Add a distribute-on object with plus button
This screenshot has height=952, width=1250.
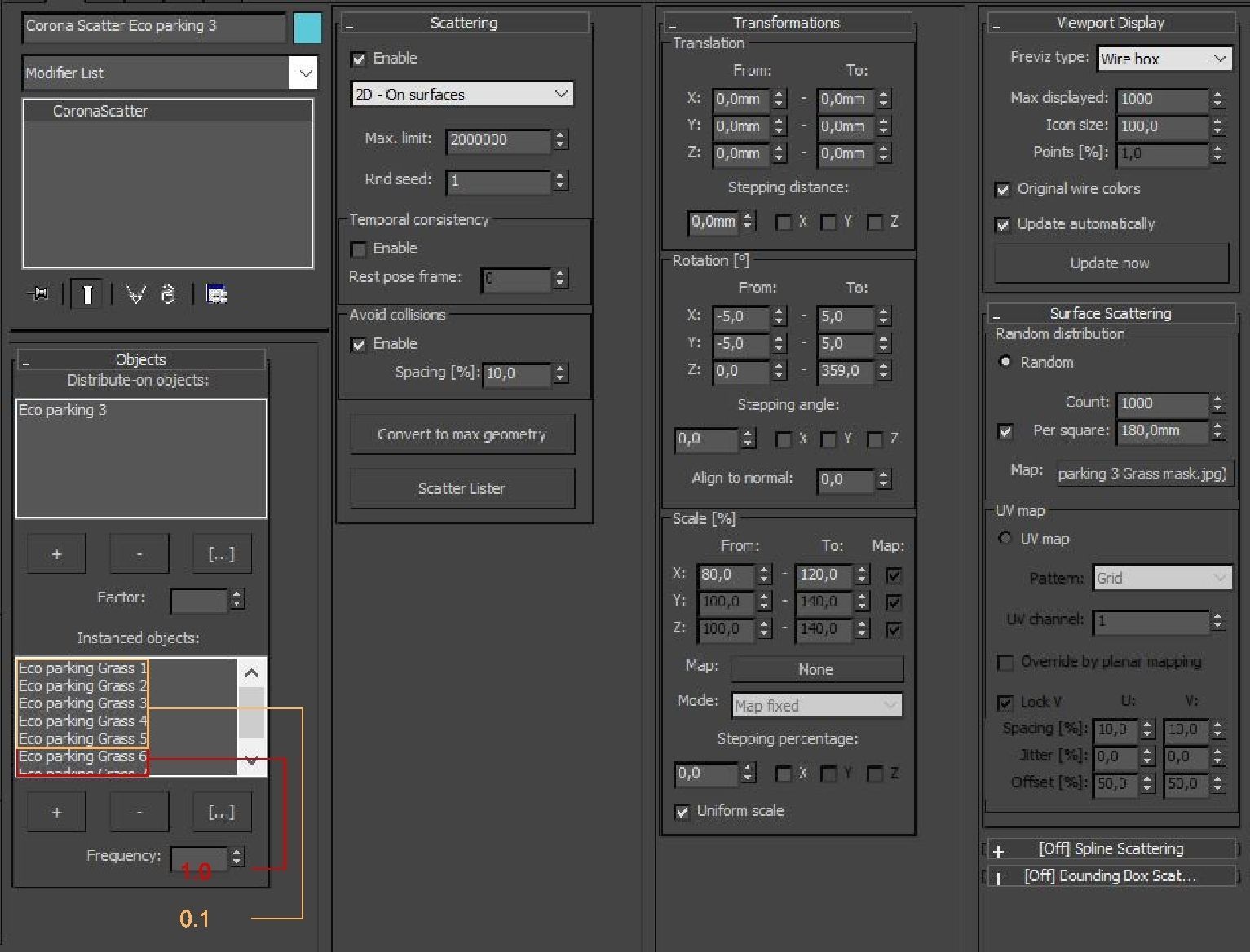click(x=56, y=554)
